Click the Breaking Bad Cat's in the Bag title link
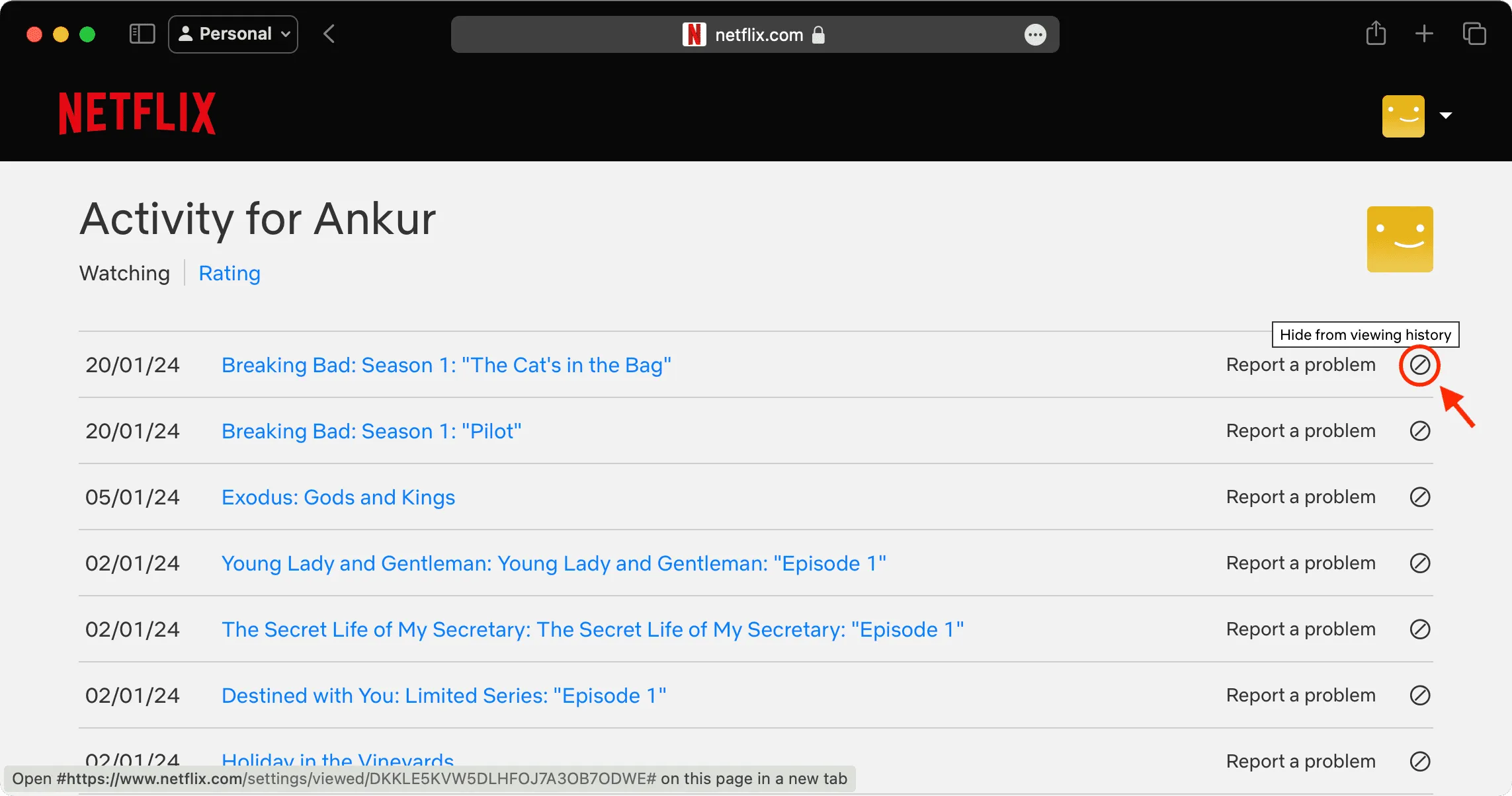Viewport: 1512px width, 796px height. point(445,364)
